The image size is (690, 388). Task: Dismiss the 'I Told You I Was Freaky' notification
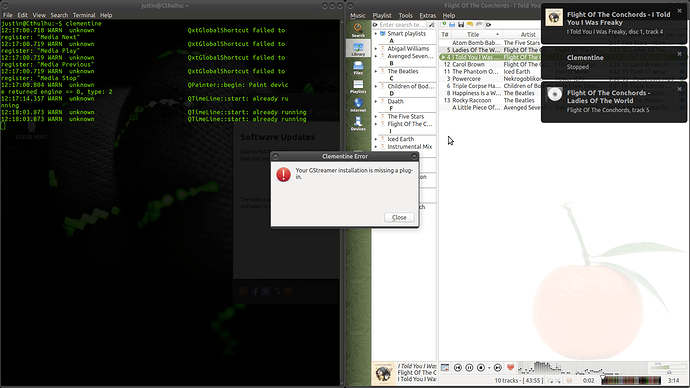[679, 11]
